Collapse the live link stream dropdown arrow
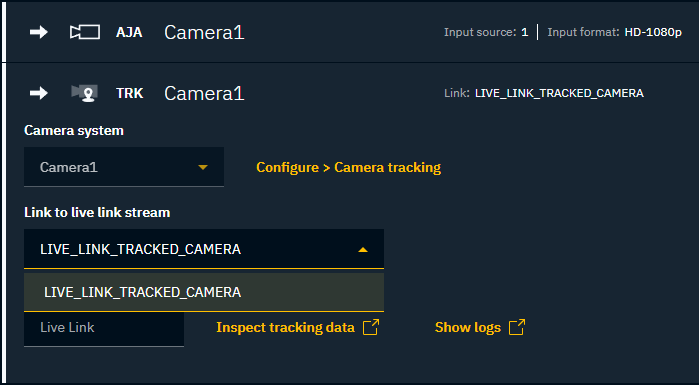Viewport: 699px width, 385px height. point(363,250)
